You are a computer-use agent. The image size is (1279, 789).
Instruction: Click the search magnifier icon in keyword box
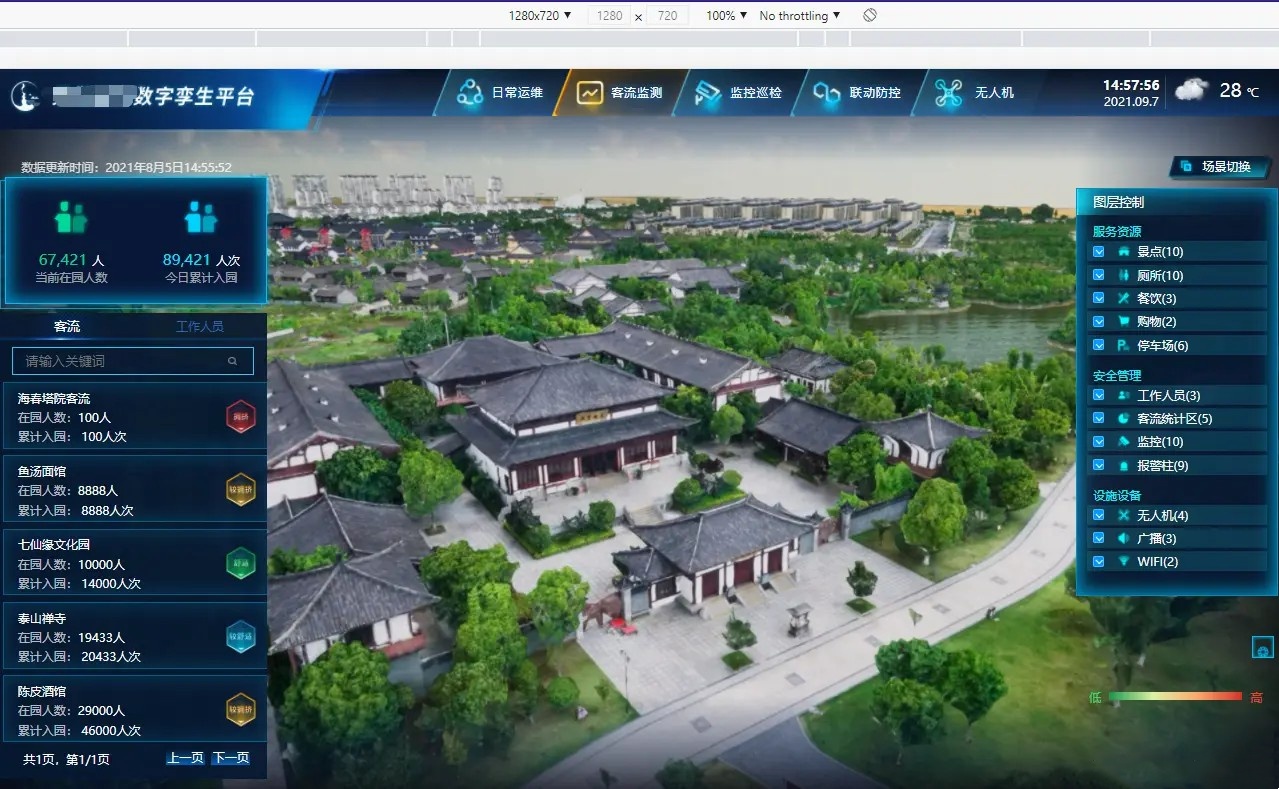[233, 361]
